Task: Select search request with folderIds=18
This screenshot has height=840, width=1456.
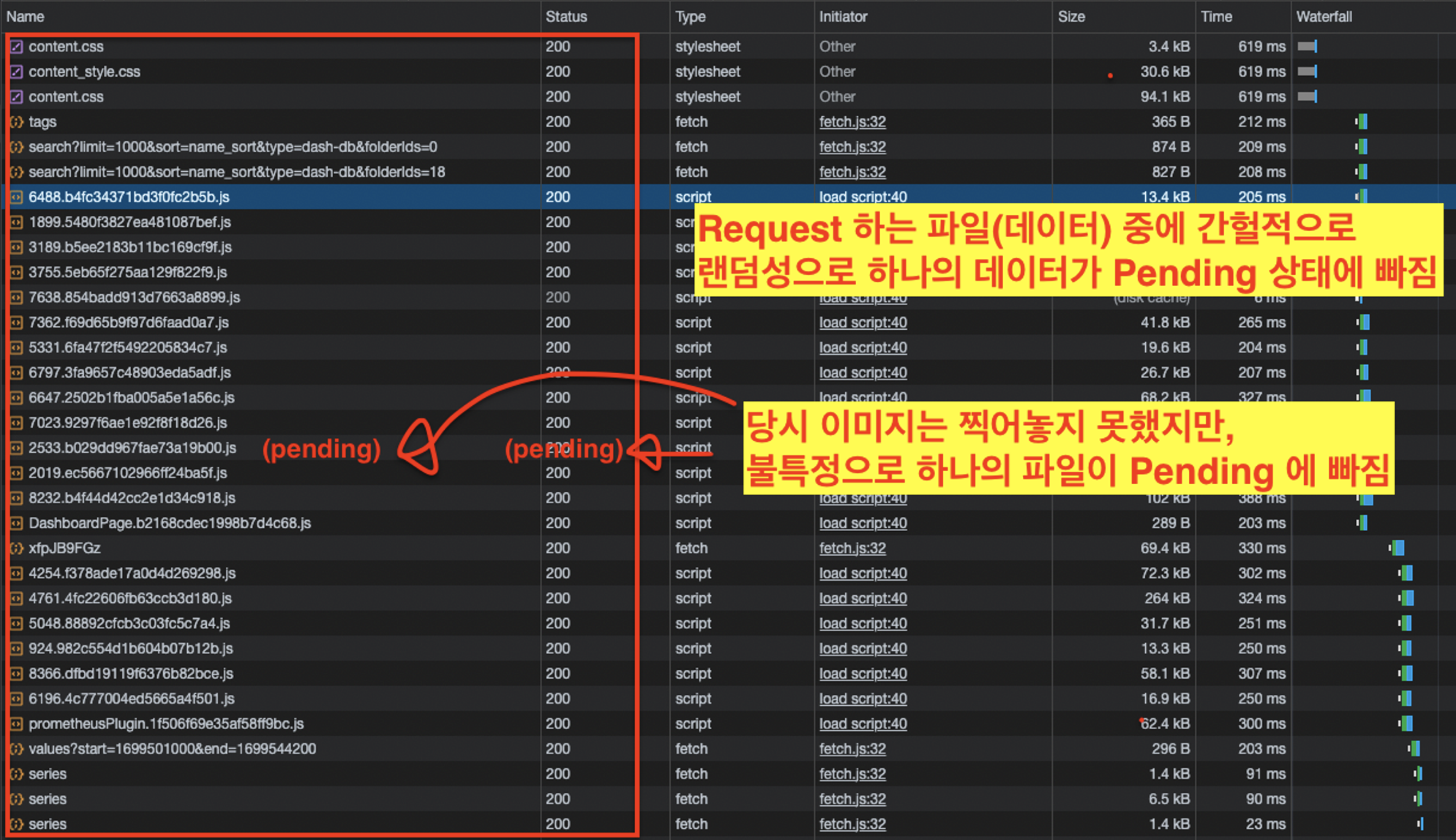Action: (x=237, y=172)
